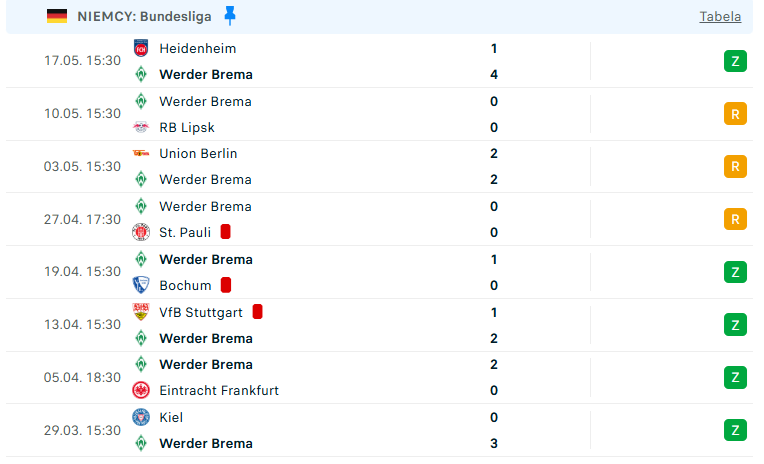Click the St. Pauli red card indicator
The height and width of the screenshot is (464, 764).
(225, 232)
